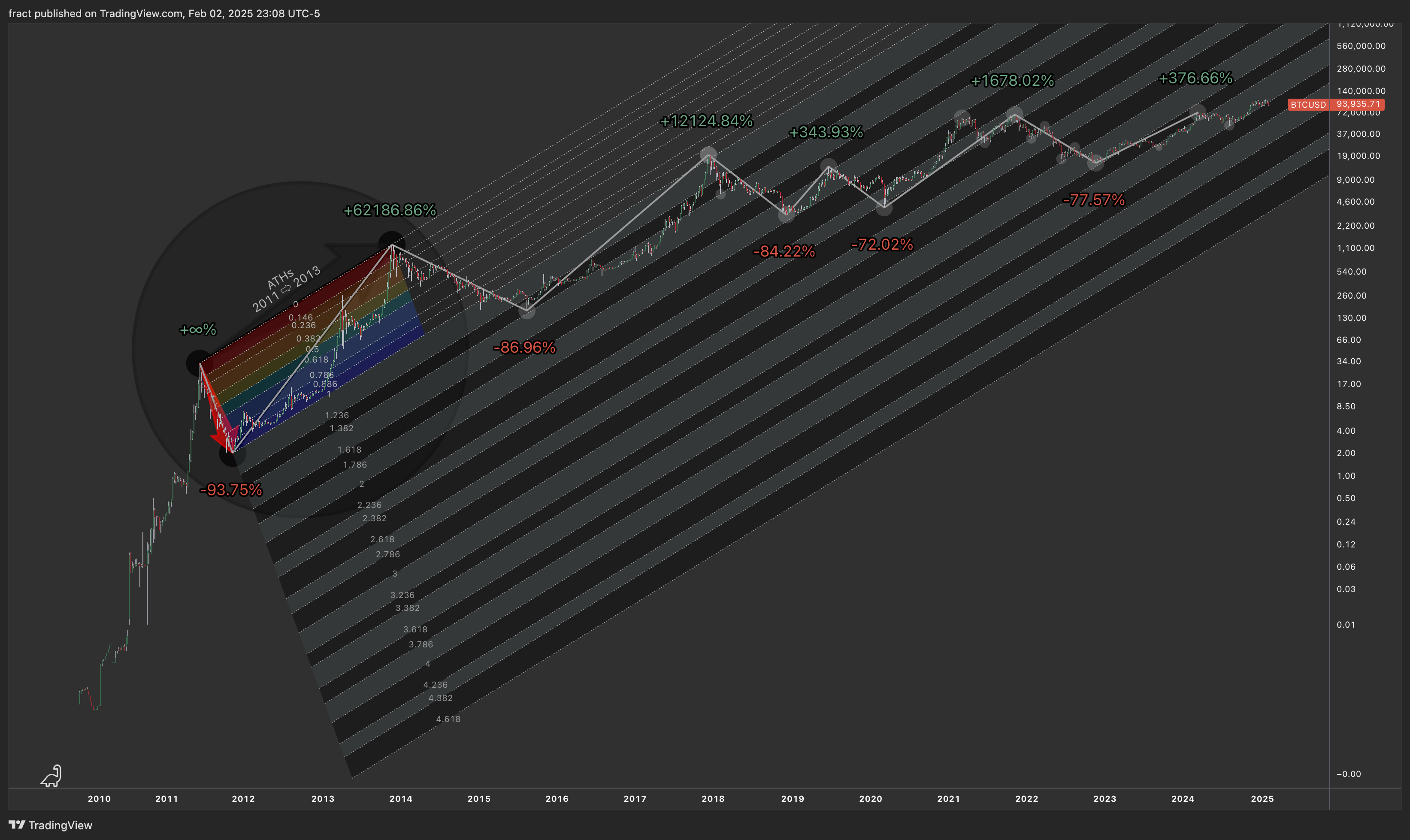Click the 4.236 fib channel level label

(435, 685)
